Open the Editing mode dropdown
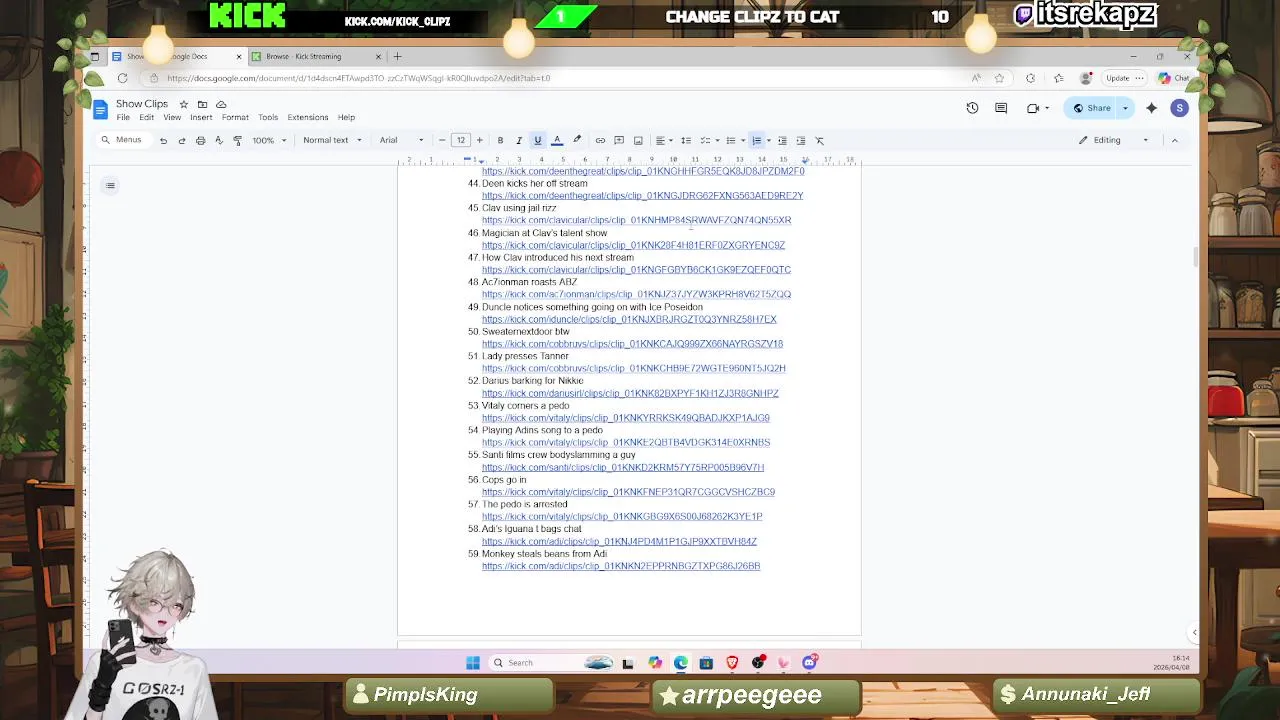 tap(1113, 140)
